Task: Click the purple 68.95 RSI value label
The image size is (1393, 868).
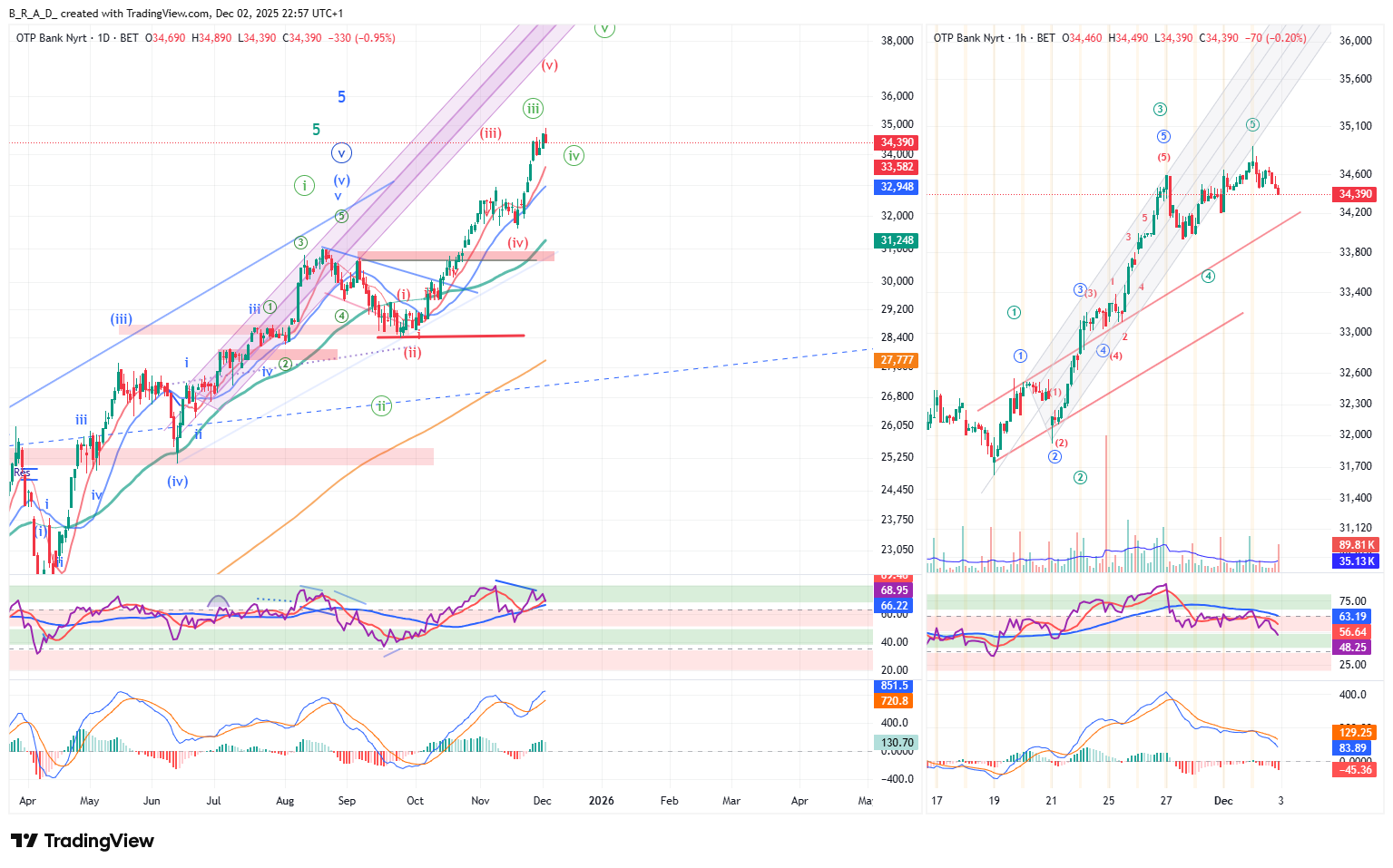Action: pyautogui.click(x=894, y=590)
